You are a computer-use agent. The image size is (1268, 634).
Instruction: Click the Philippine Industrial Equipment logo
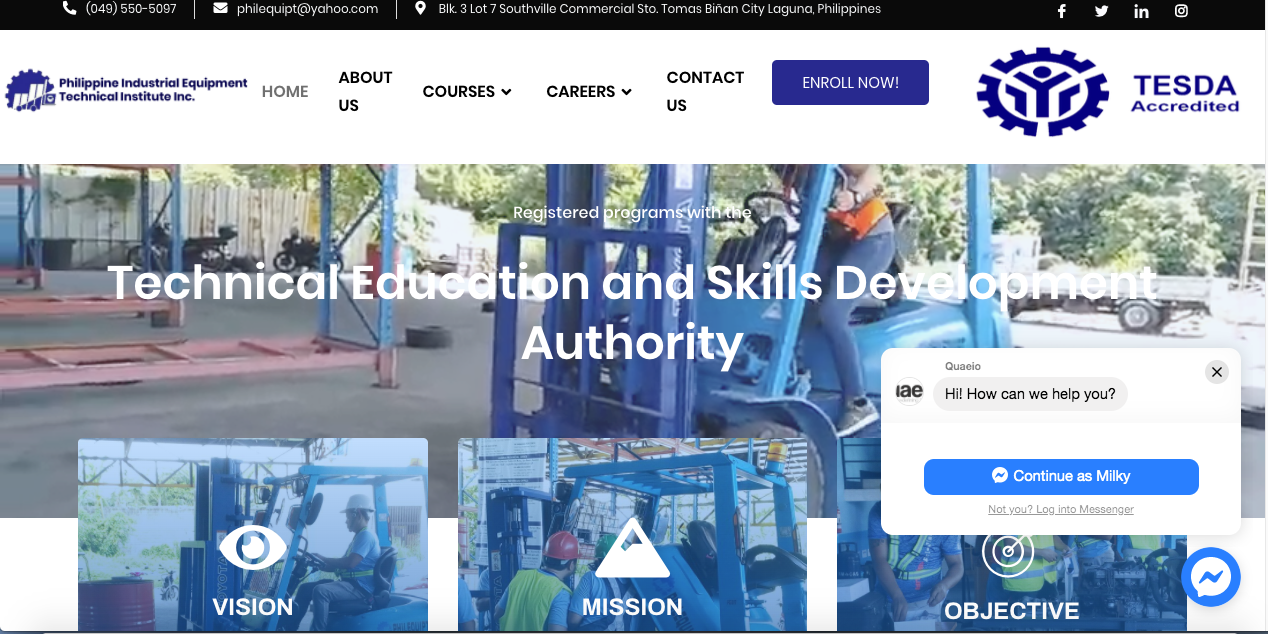(126, 90)
